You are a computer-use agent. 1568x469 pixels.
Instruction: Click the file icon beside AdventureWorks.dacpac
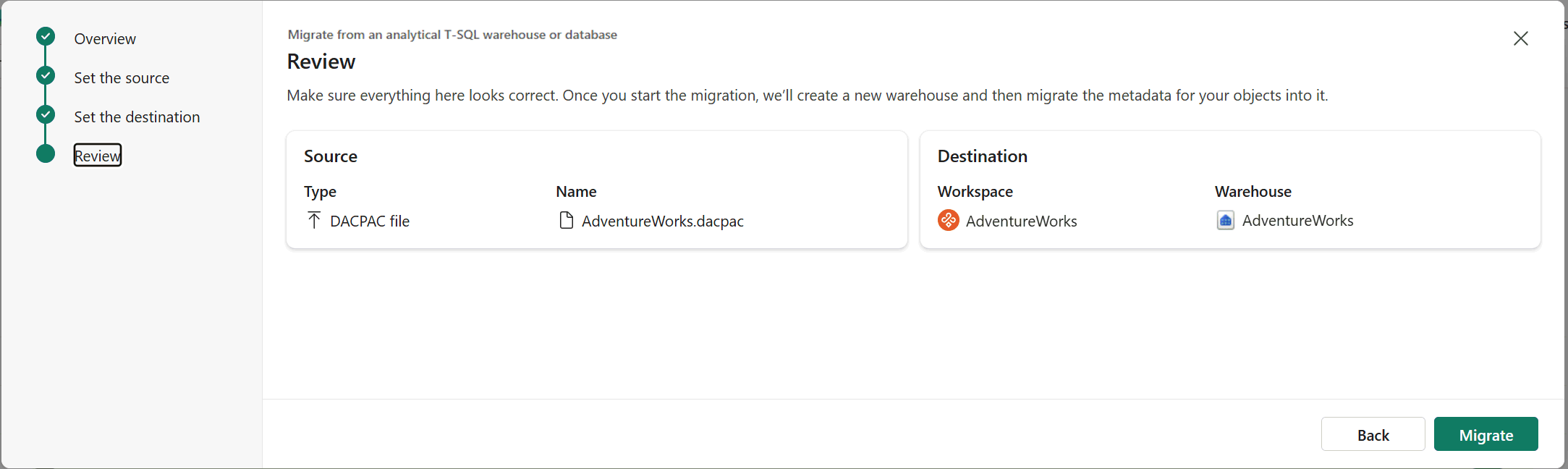pos(567,220)
